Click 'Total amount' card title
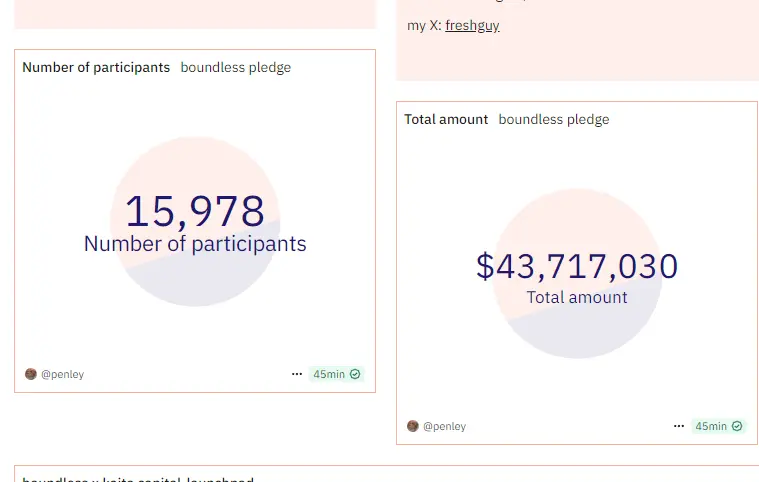 (x=446, y=120)
